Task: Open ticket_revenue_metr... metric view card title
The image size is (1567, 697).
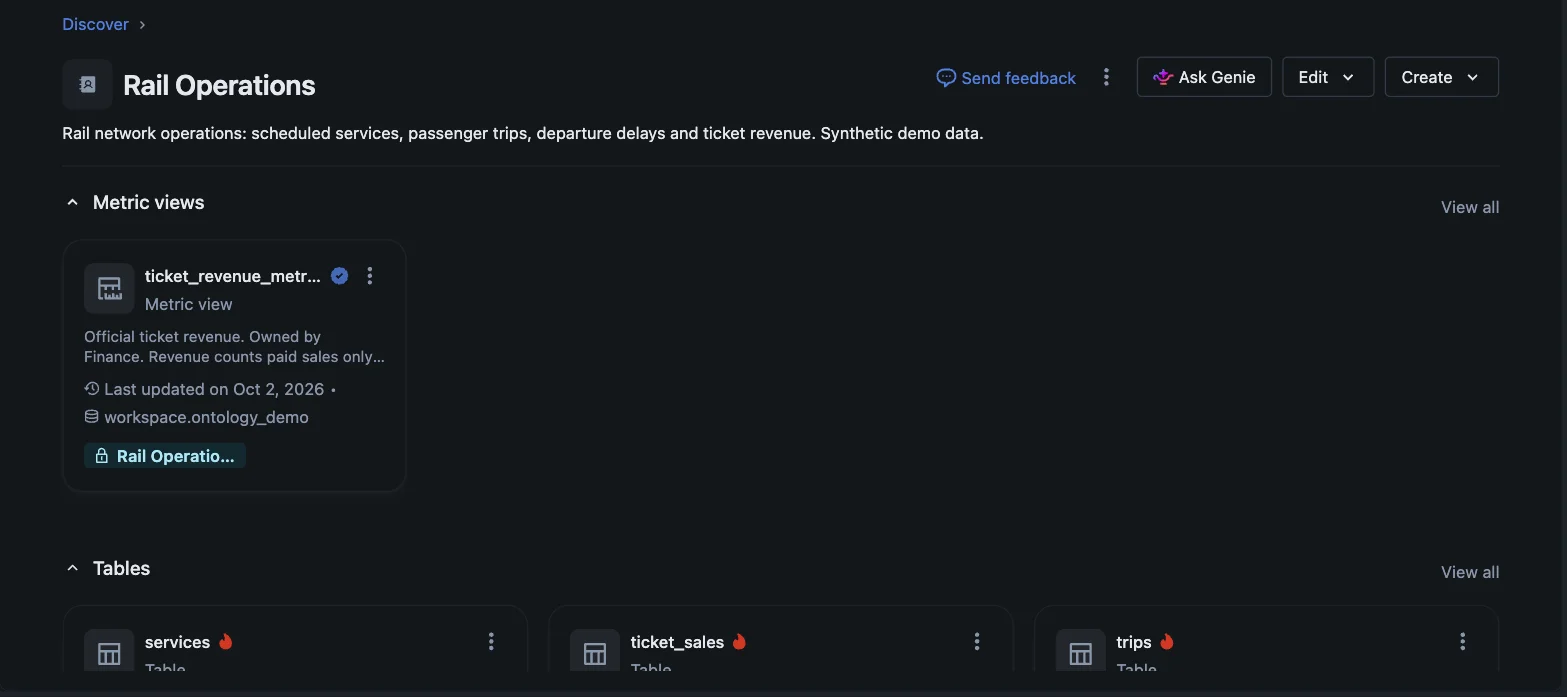Action: 233,276
